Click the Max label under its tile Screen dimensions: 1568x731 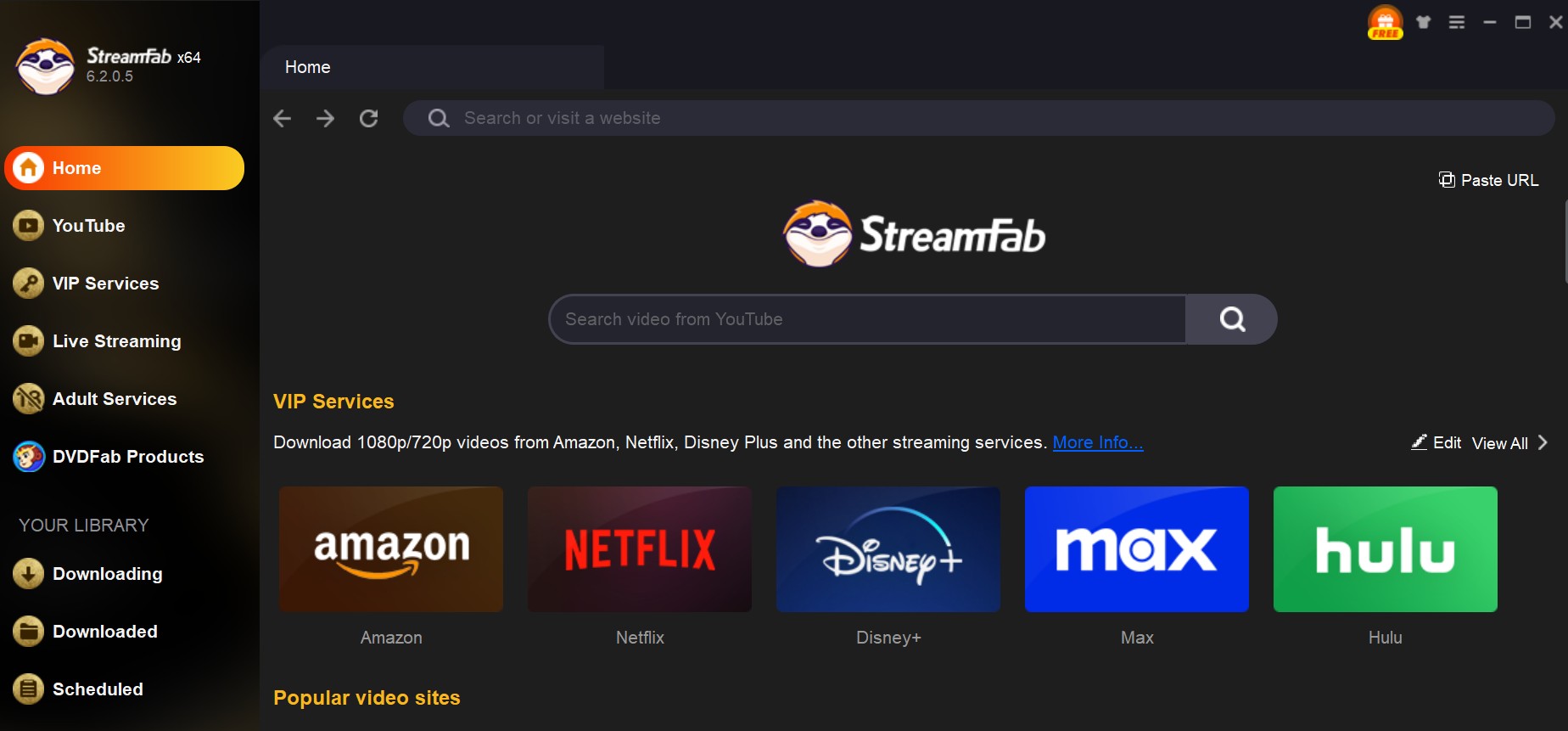coord(1137,638)
